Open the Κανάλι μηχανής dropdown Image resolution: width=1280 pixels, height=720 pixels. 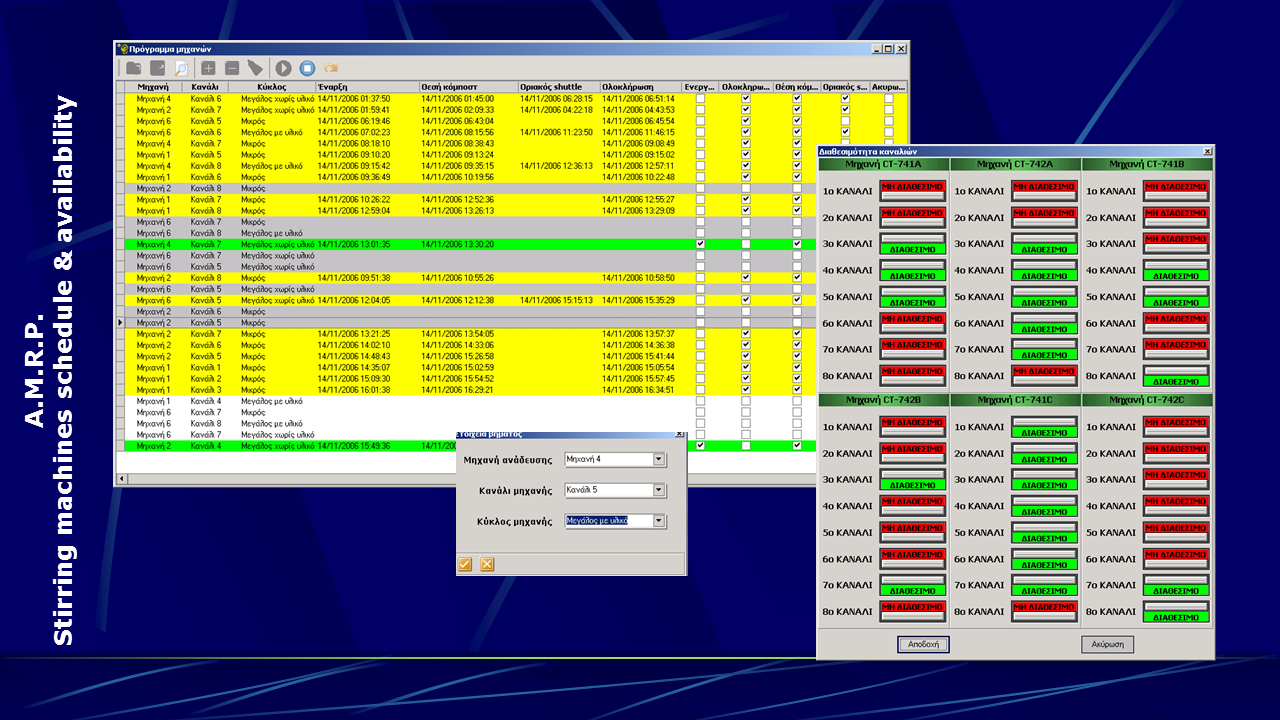(658, 490)
